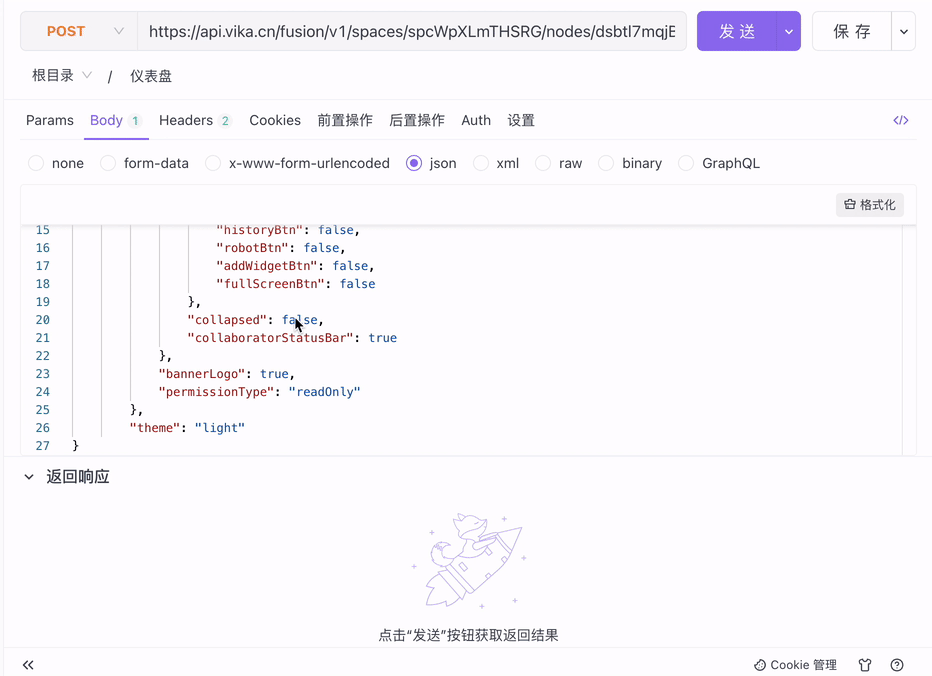Expand the save button dropdown arrow
The image size is (932, 676).
[903, 32]
